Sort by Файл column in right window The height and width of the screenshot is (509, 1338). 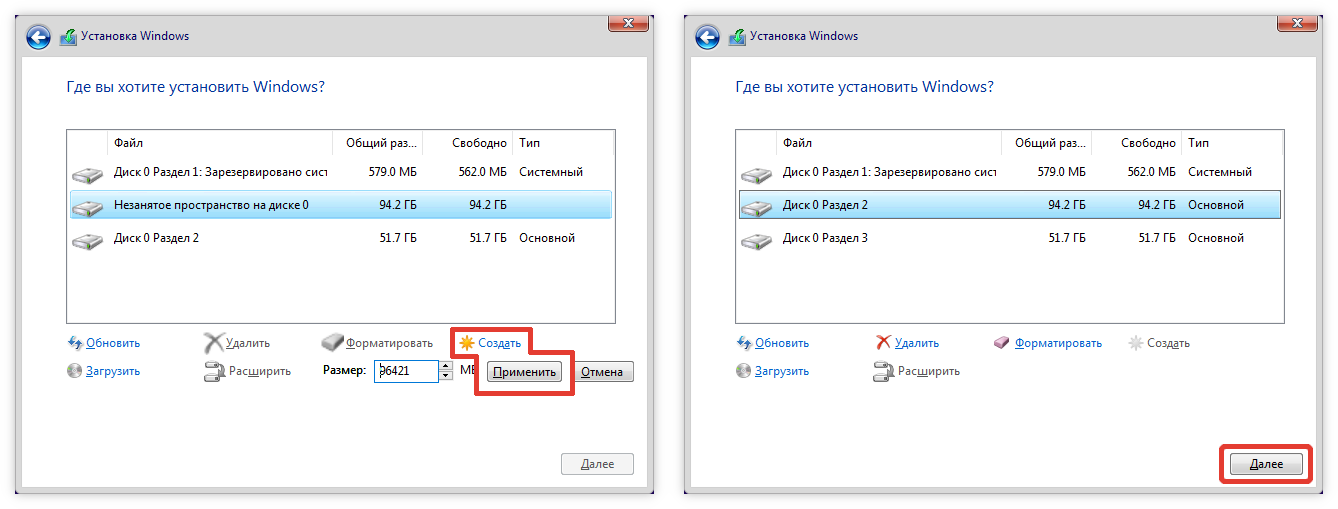click(x=889, y=143)
